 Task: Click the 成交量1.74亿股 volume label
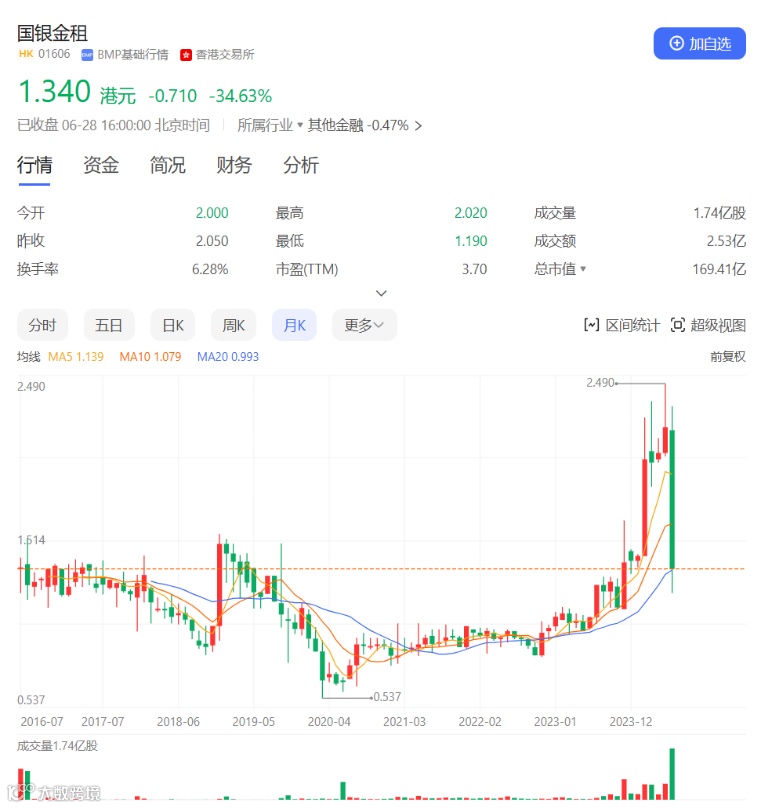click(57, 746)
